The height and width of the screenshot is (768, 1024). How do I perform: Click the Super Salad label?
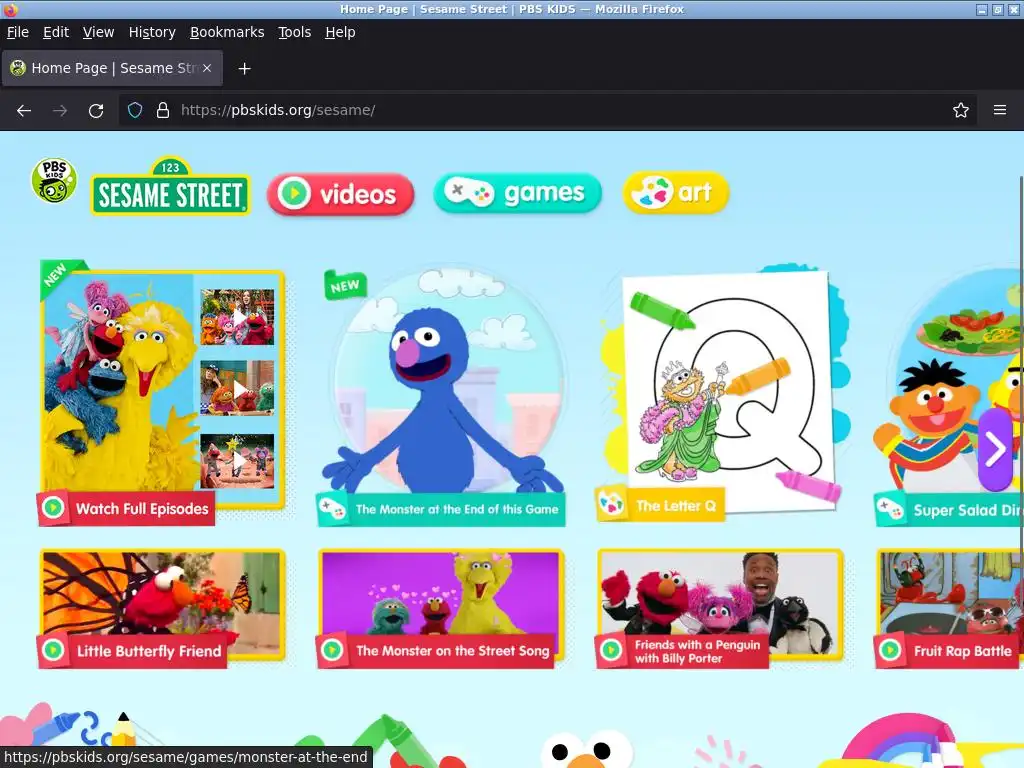click(967, 510)
